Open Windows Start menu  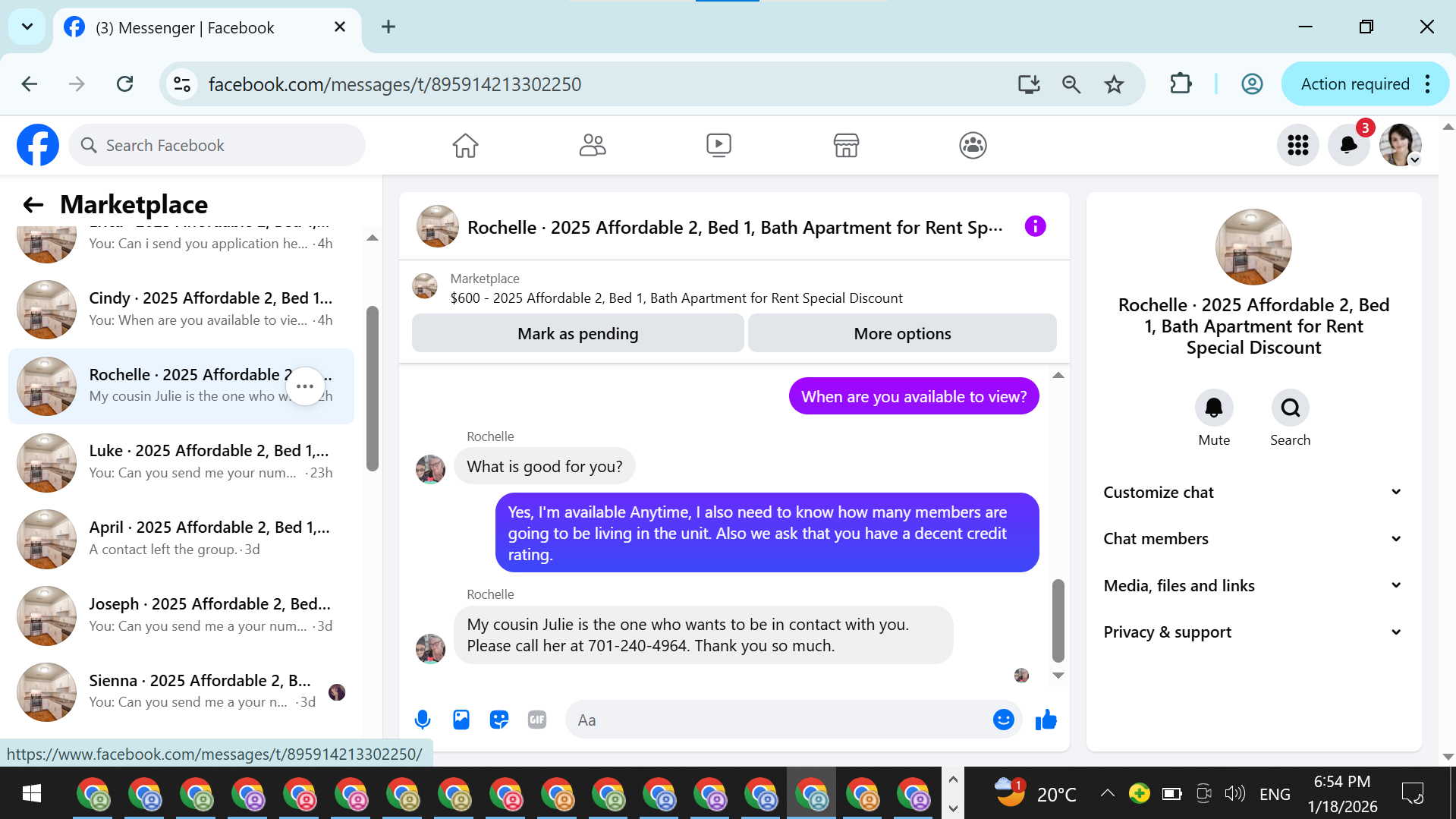pyautogui.click(x=31, y=793)
